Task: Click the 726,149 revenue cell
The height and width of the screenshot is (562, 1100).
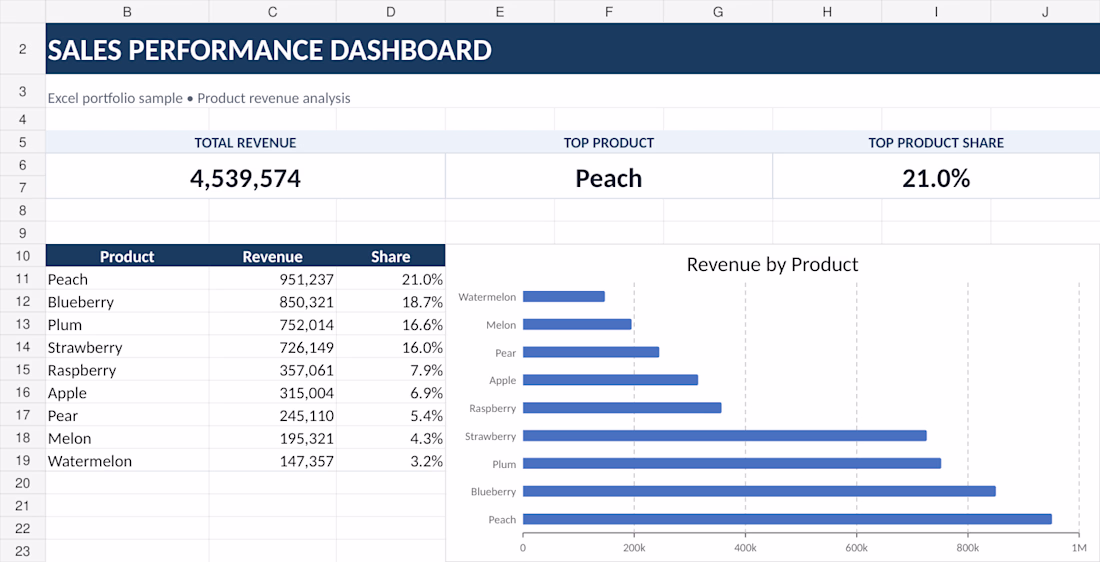Action: click(x=272, y=347)
